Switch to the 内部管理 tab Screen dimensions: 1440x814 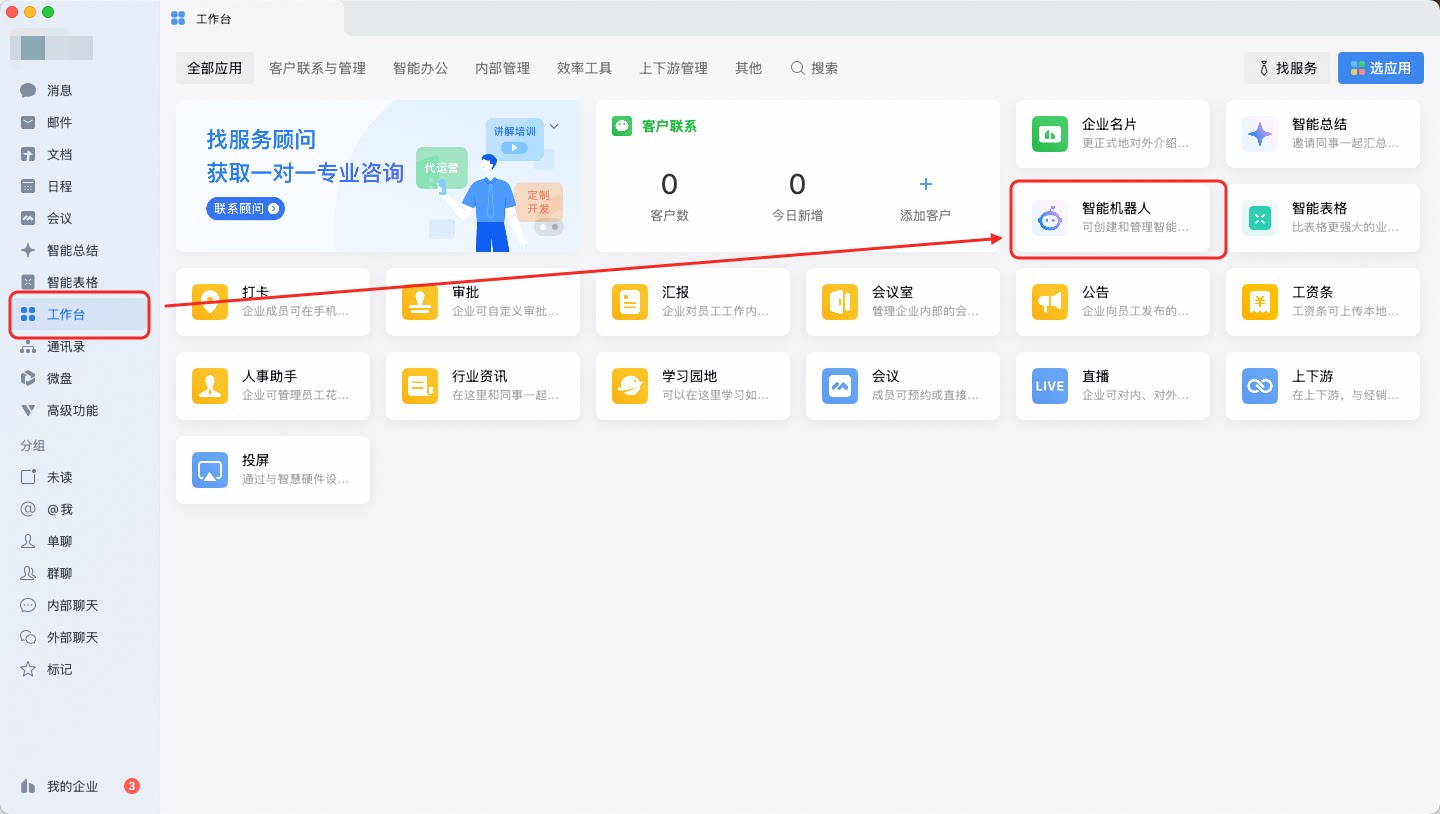pyautogui.click(x=502, y=68)
